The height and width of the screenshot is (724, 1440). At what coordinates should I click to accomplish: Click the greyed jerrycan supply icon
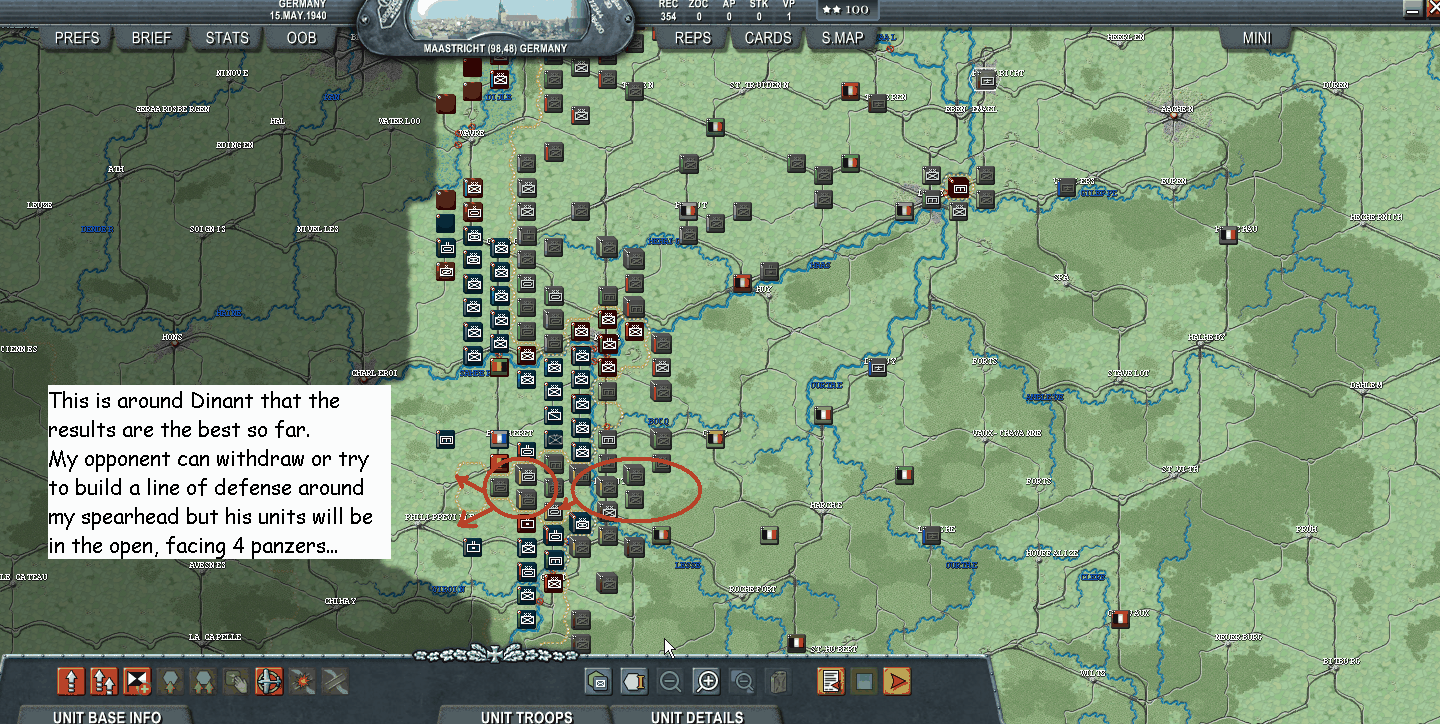click(777, 682)
